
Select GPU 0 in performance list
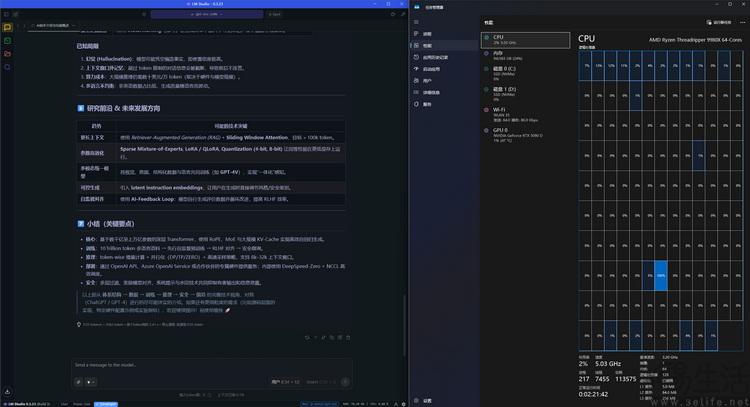(x=525, y=135)
